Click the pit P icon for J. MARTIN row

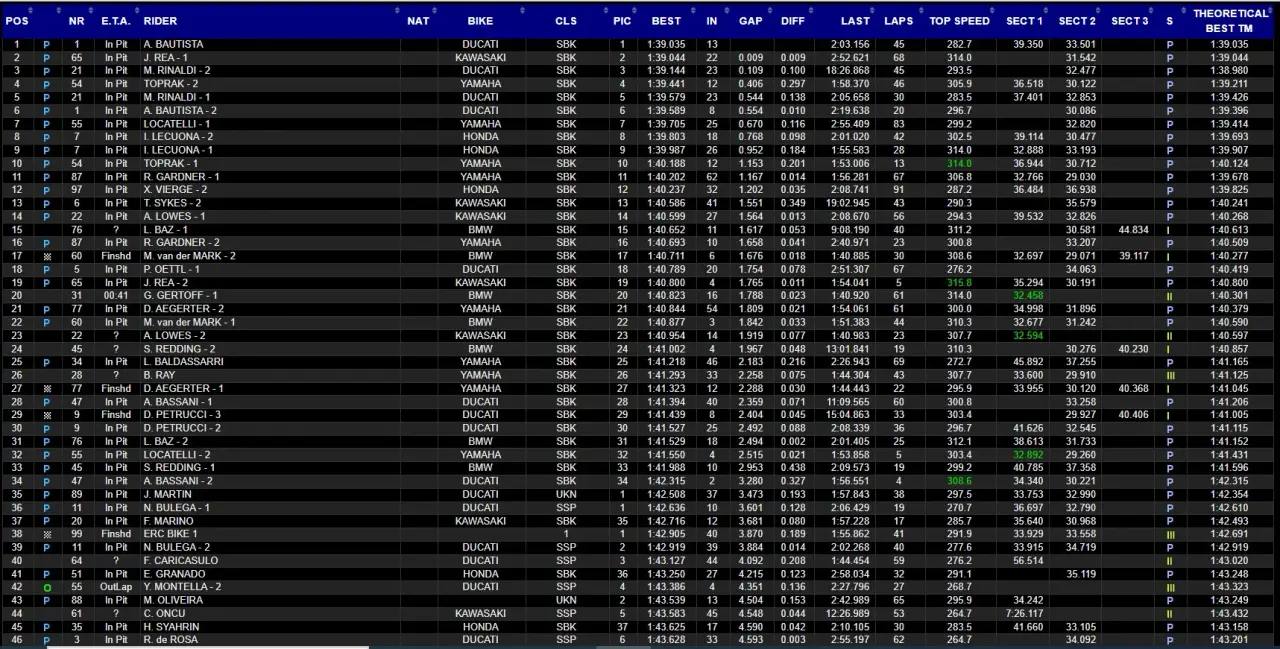point(46,494)
